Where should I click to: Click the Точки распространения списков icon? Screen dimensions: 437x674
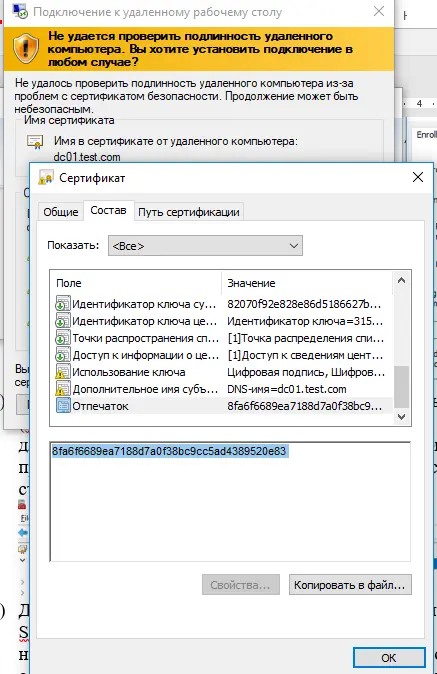[x=63, y=338]
